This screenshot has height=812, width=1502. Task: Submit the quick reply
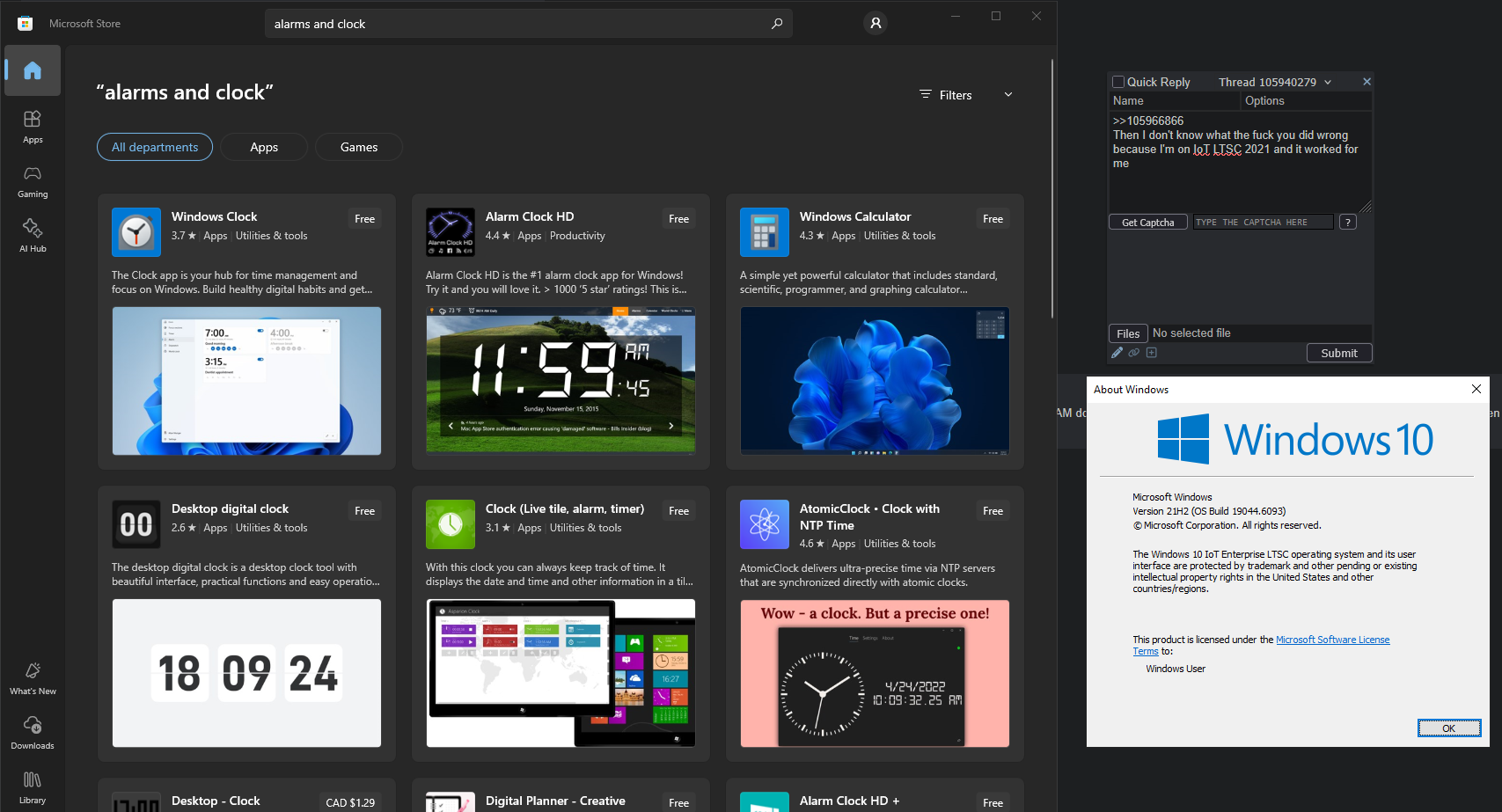tap(1338, 353)
